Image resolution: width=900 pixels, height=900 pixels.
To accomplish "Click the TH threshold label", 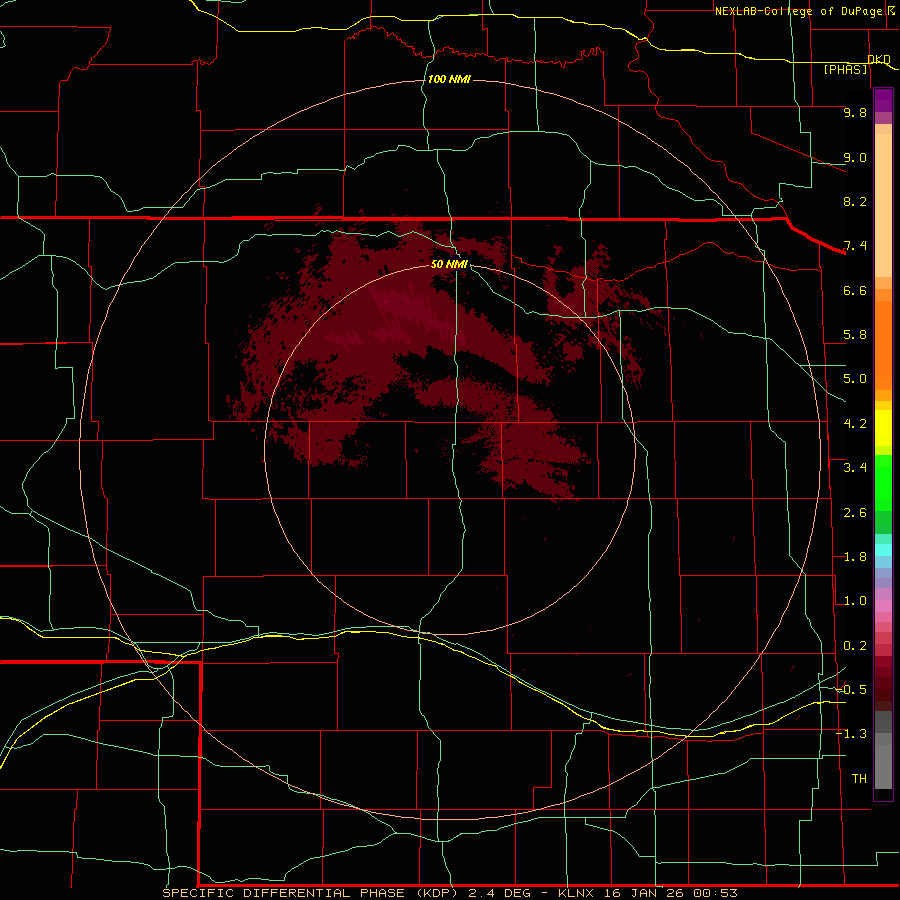I will tap(859, 779).
